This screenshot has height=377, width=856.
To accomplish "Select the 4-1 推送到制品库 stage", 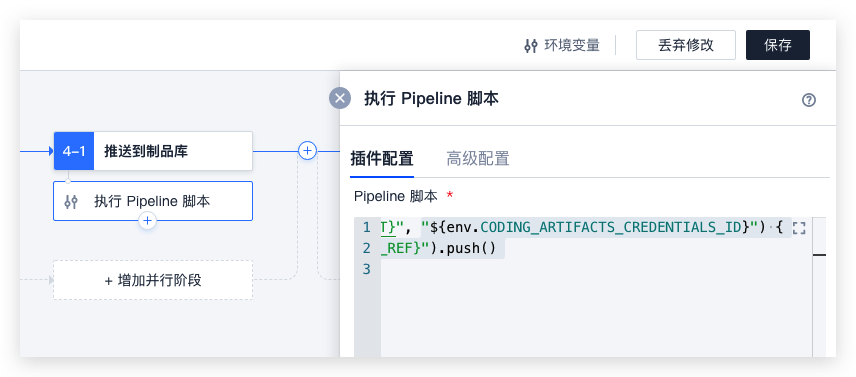I will point(153,151).
